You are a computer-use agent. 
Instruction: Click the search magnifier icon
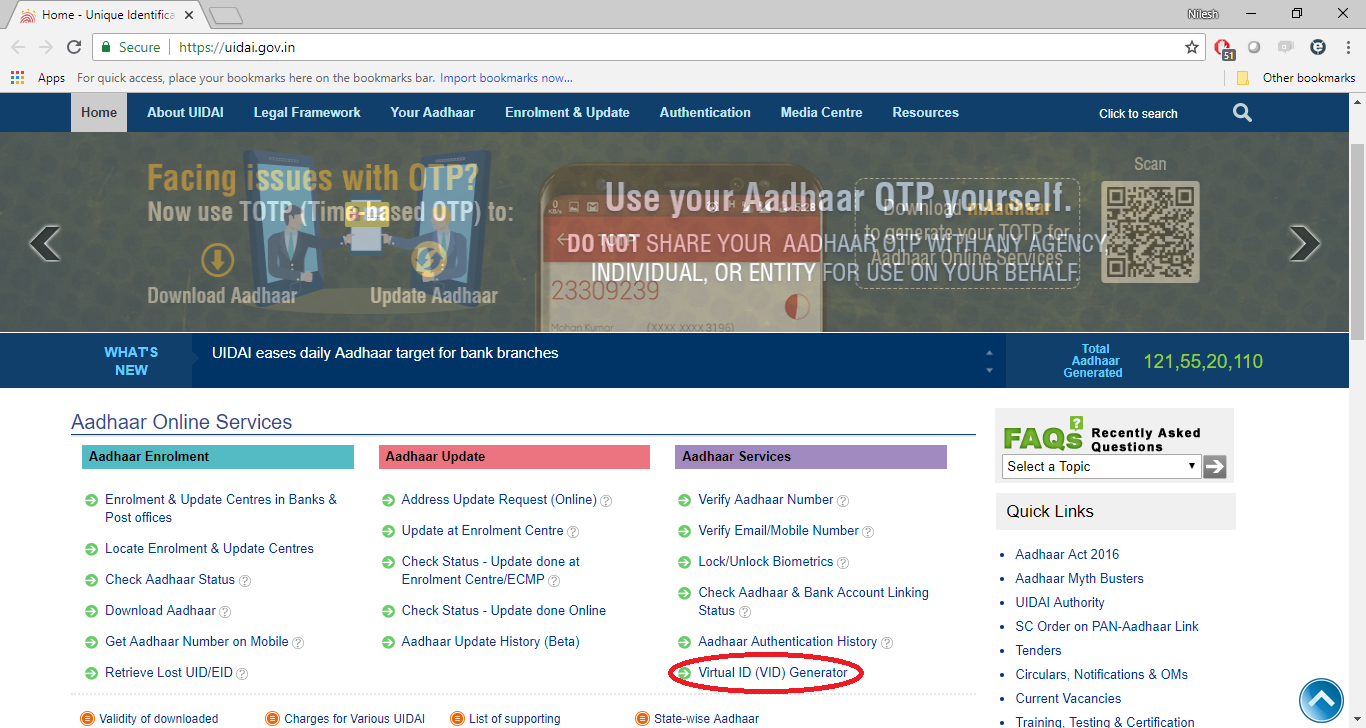click(1242, 113)
